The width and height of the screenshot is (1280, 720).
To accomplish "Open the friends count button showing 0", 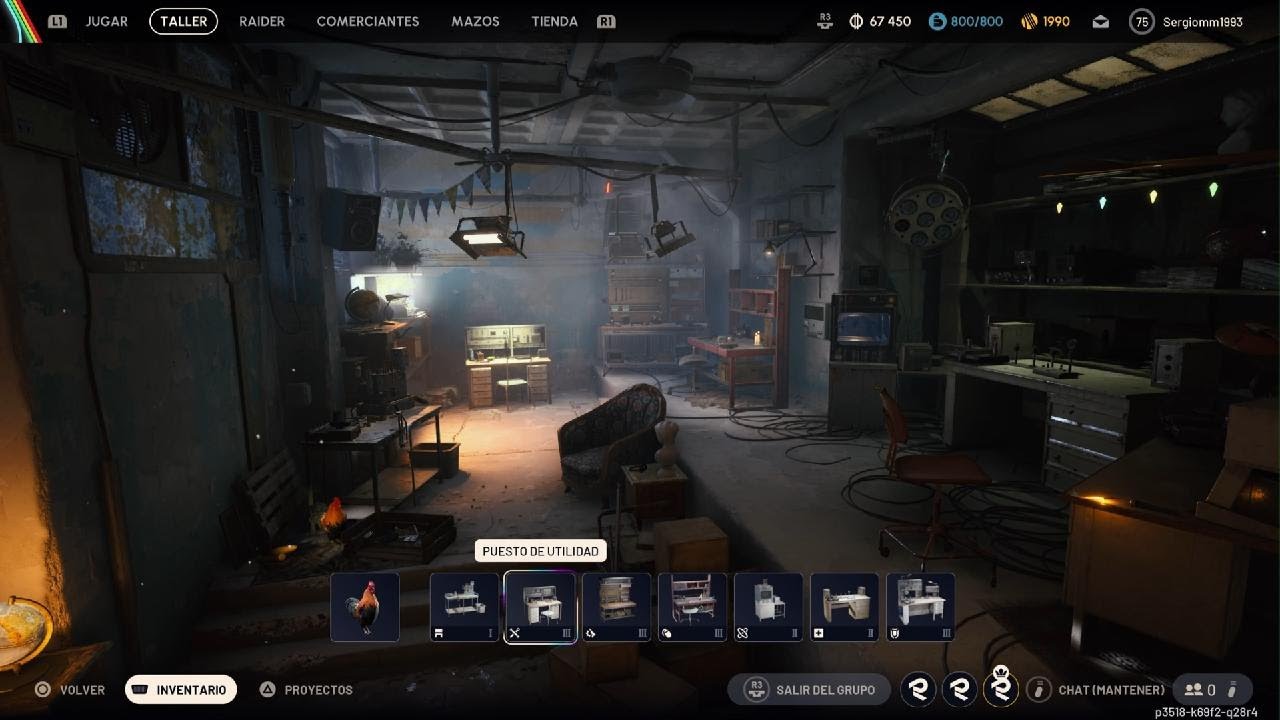I will [1212, 689].
